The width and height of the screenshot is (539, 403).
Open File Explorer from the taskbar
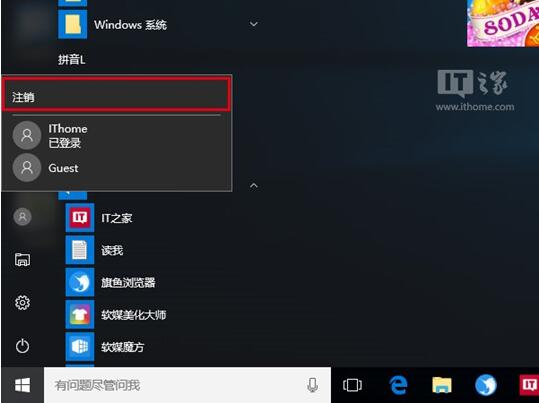(x=442, y=385)
